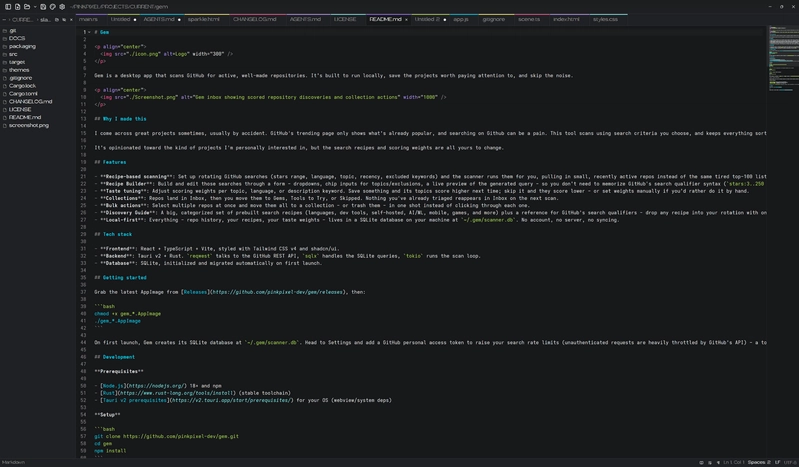The width and height of the screenshot is (799, 467).
Task: Create a new file from toolbar
Action: [x=17, y=7]
